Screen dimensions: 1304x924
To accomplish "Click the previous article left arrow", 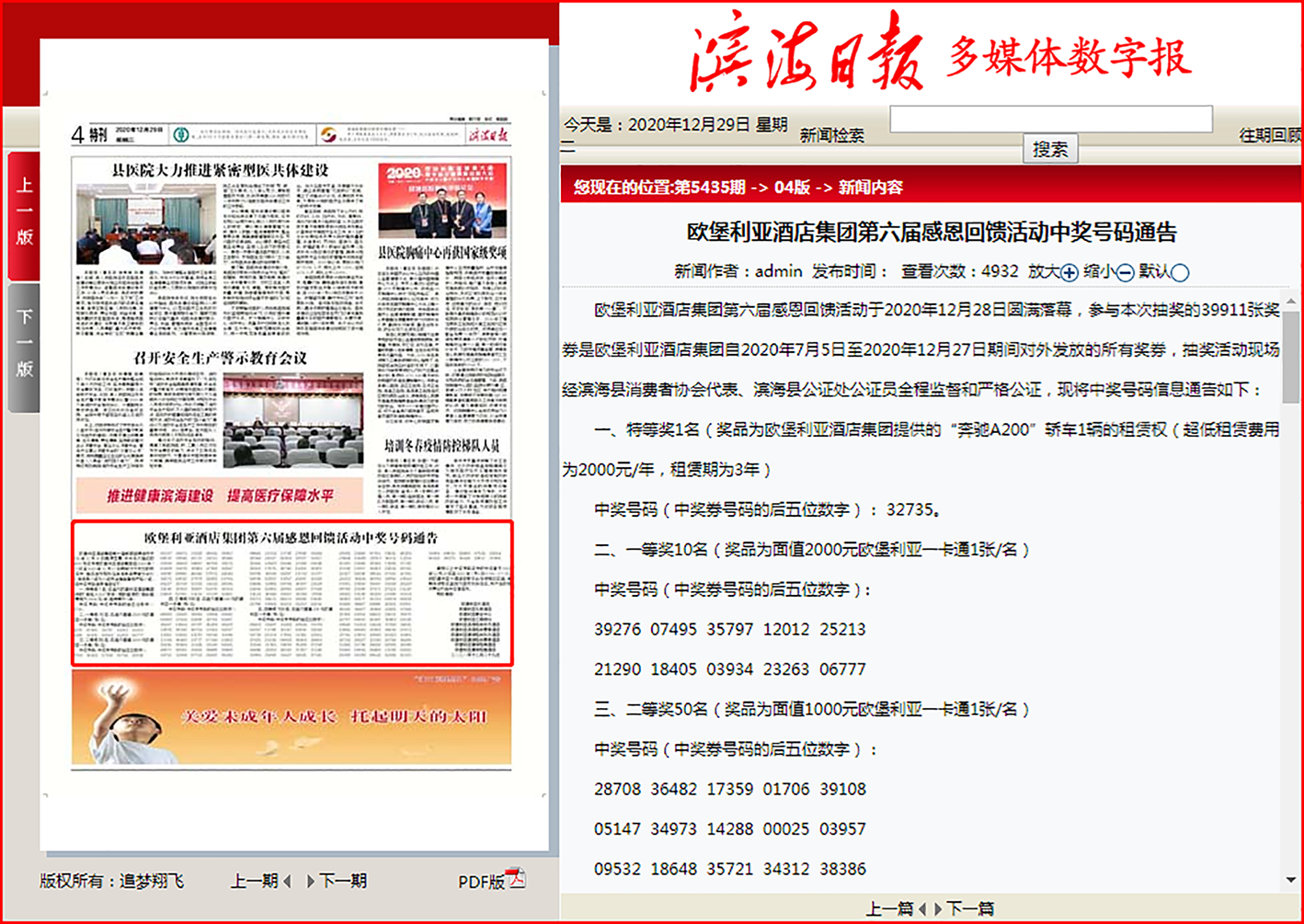I will coord(922,908).
